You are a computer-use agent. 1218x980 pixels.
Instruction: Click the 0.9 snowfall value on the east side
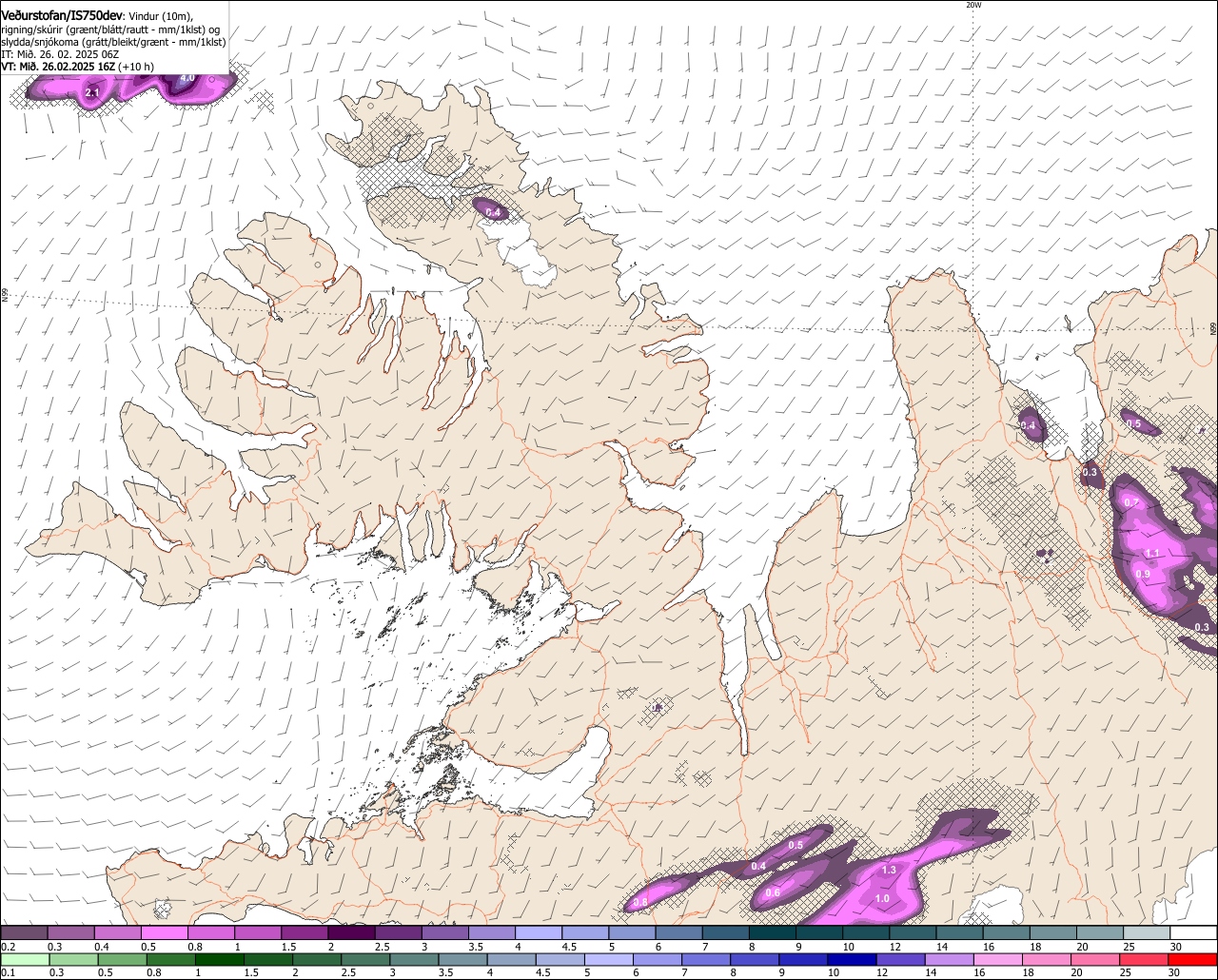pyautogui.click(x=1143, y=574)
